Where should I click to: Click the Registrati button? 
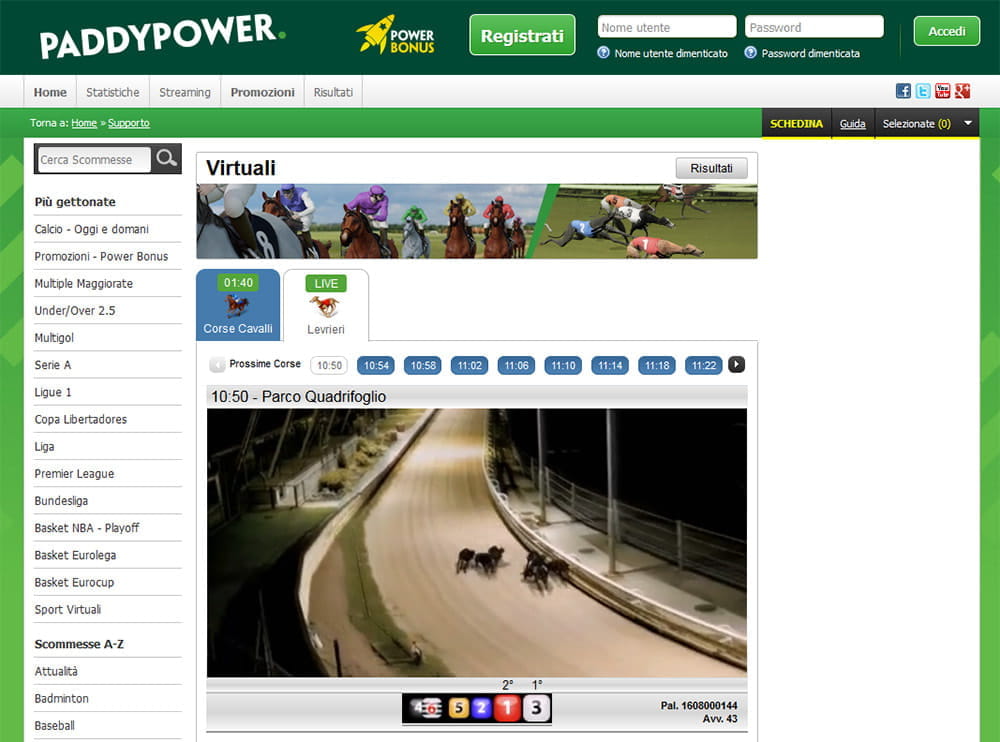tap(522, 35)
